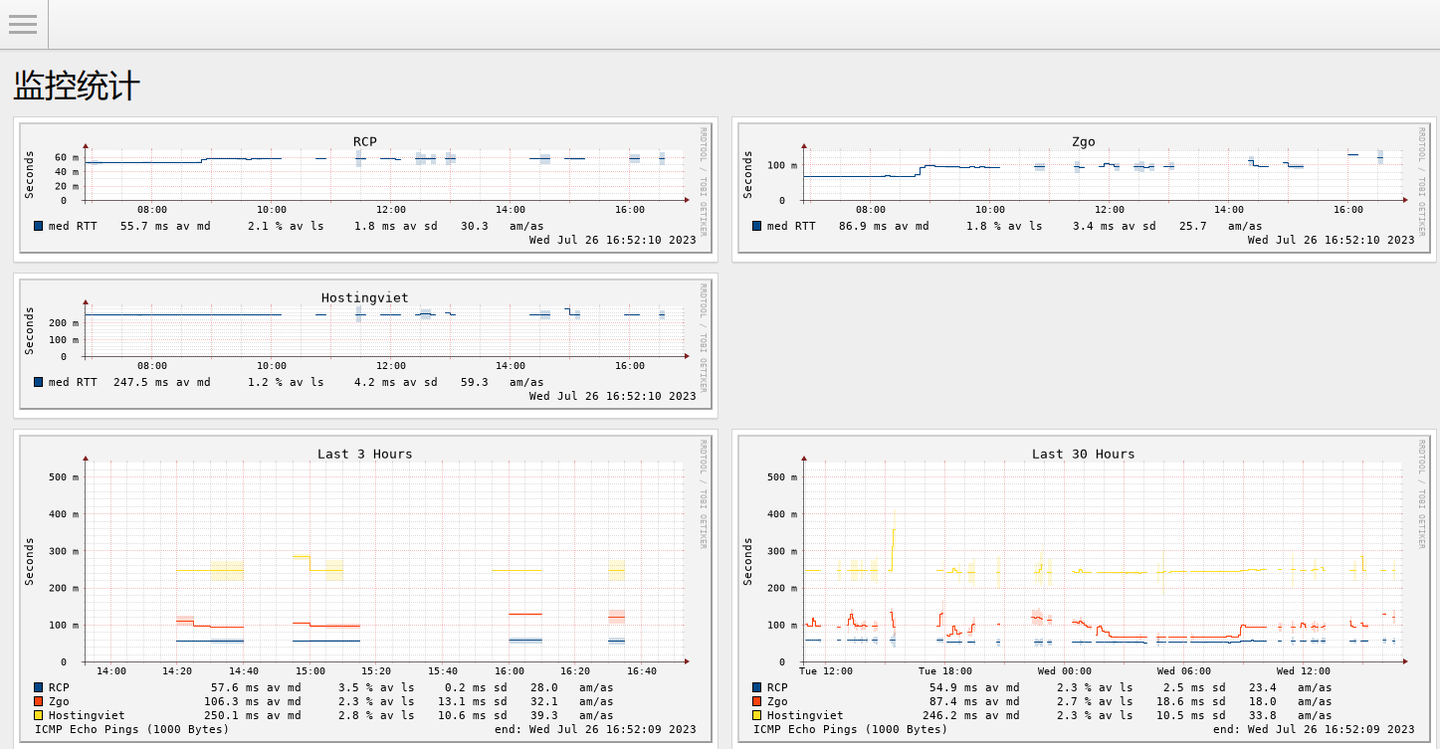Image resolution: width=1440 pixels, height=749 pixels.
Task: Click the Last 3 Hours graph title
Action: (x=365, y=454)
